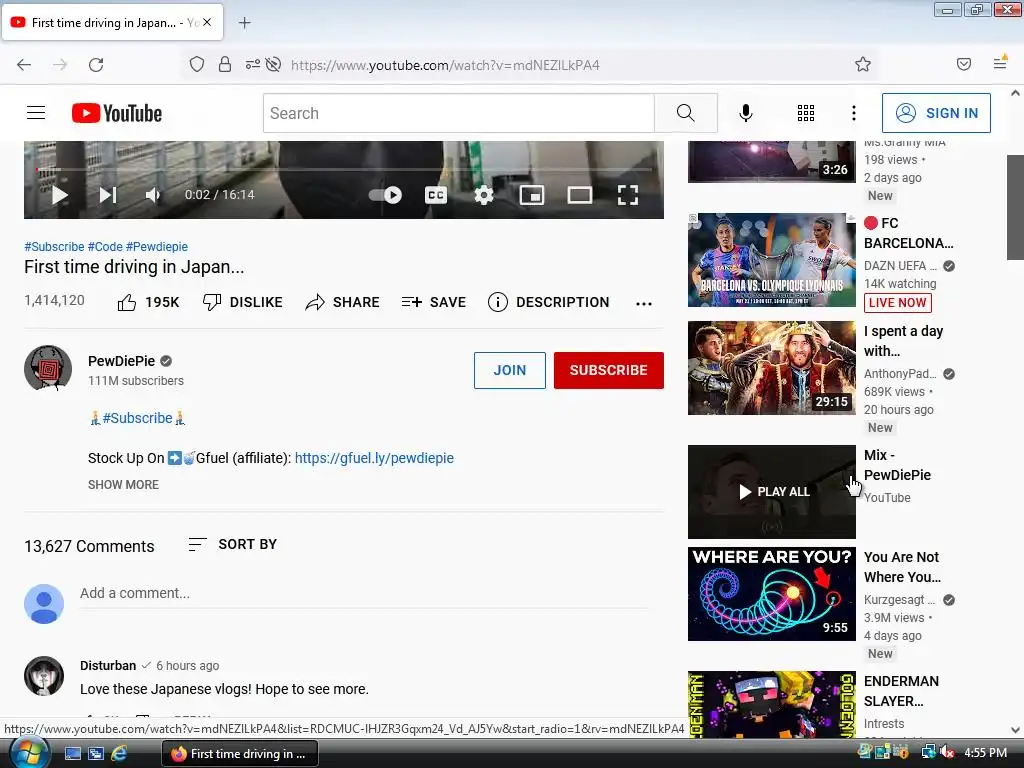Select Firefox taskbar button
Image resolution: width=1024 pixels, height=768 pixels.
(x=239, y=754)
